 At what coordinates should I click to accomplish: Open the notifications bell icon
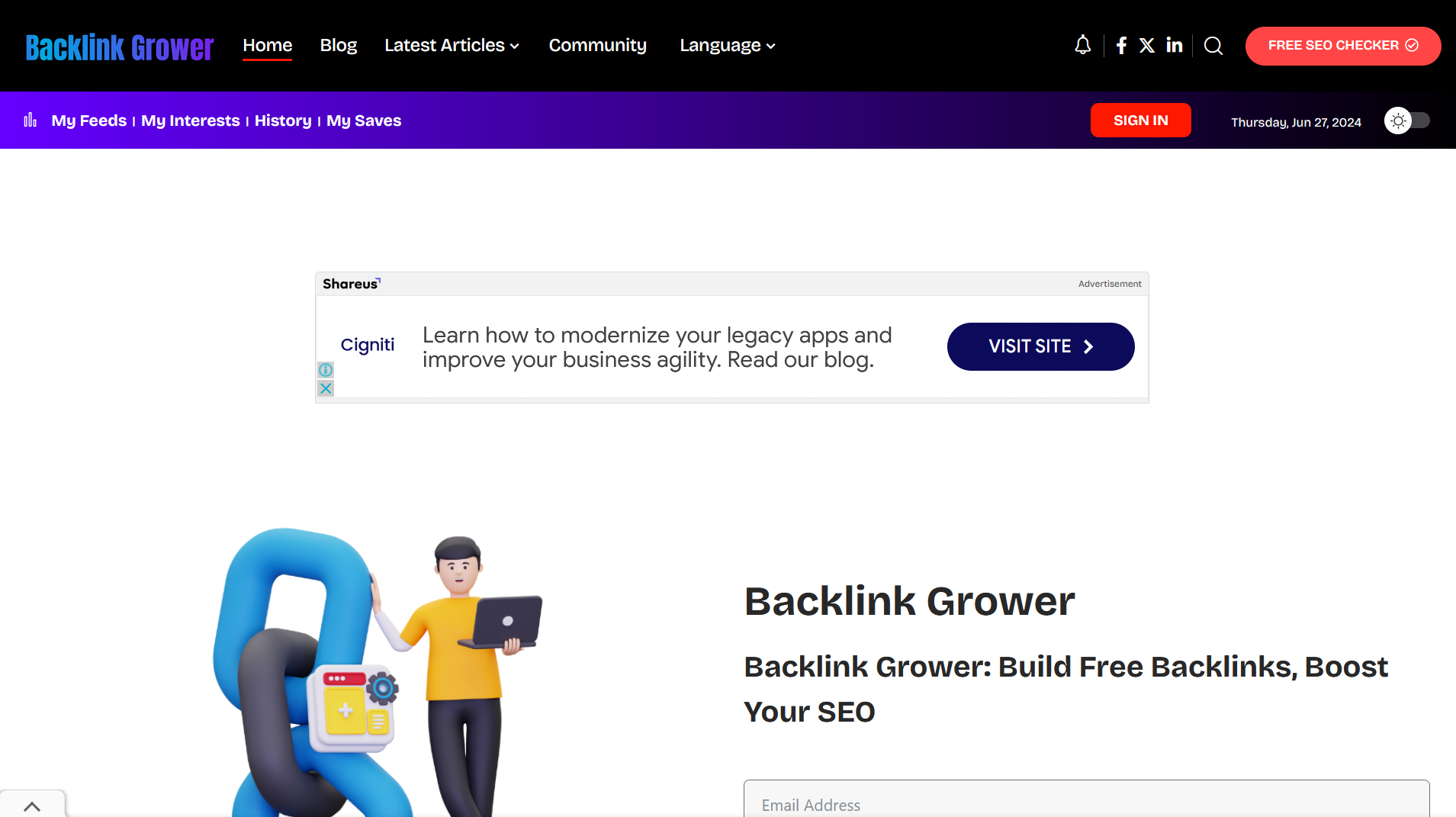click(x=1082, y=45)
